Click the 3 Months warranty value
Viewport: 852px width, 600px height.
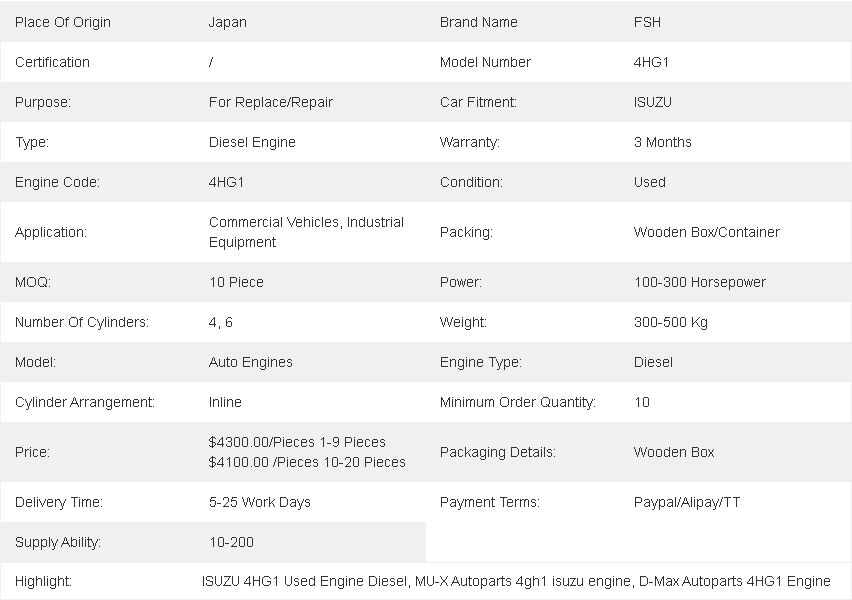(x=662, y=142)
